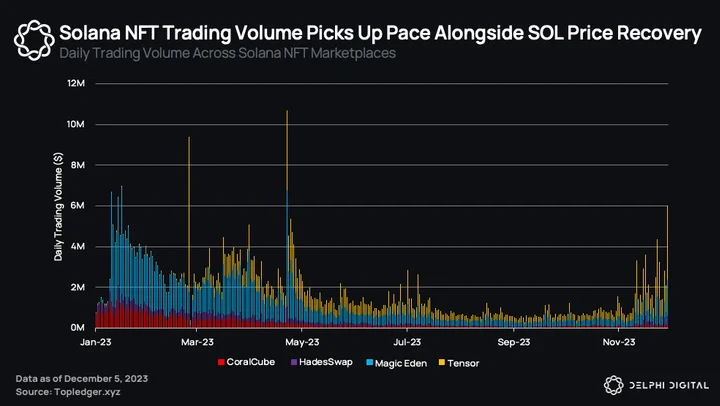Click the Delphi knot logo beside the title

(x=34, y=40)
